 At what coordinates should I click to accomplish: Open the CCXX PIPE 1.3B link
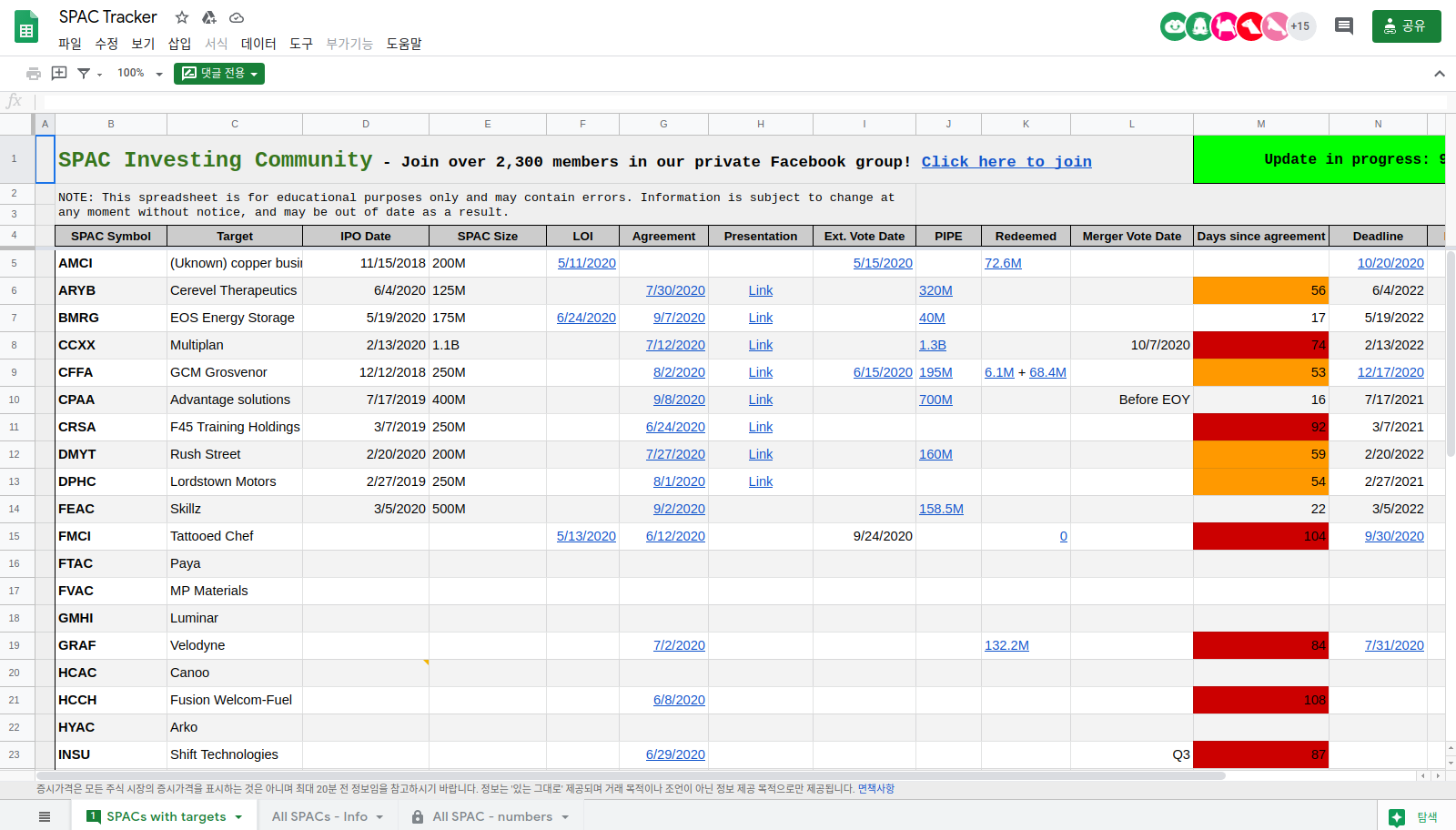pyautogui.click(x=933, y=345)
